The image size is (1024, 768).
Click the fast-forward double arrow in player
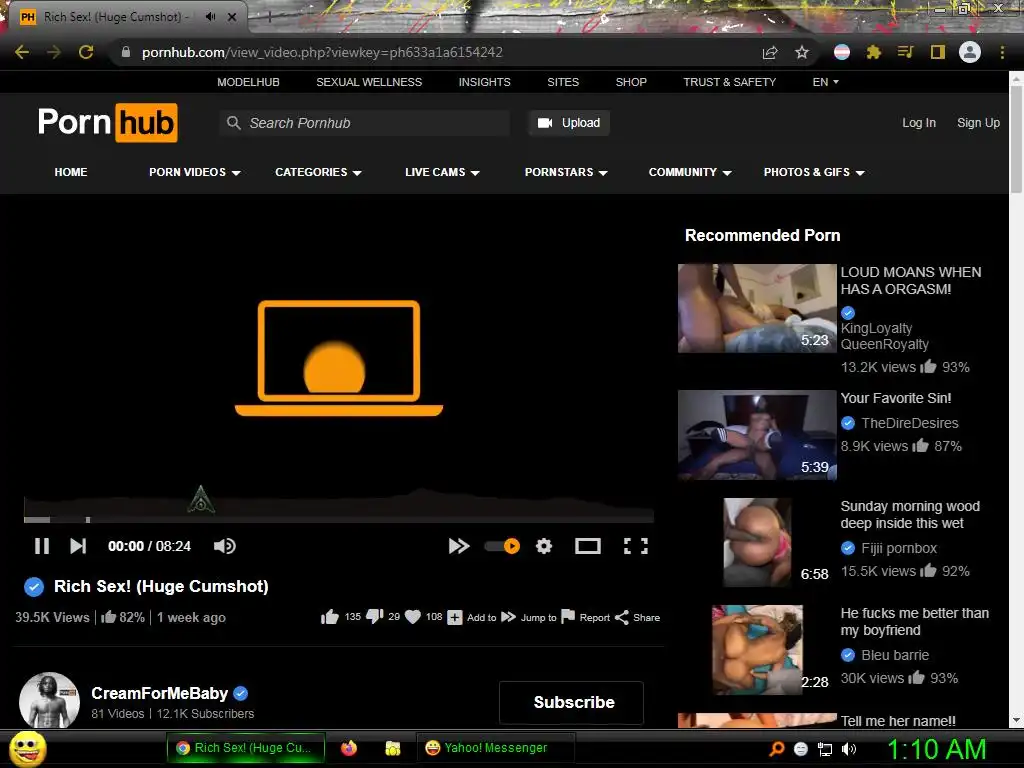pos(458,546)
